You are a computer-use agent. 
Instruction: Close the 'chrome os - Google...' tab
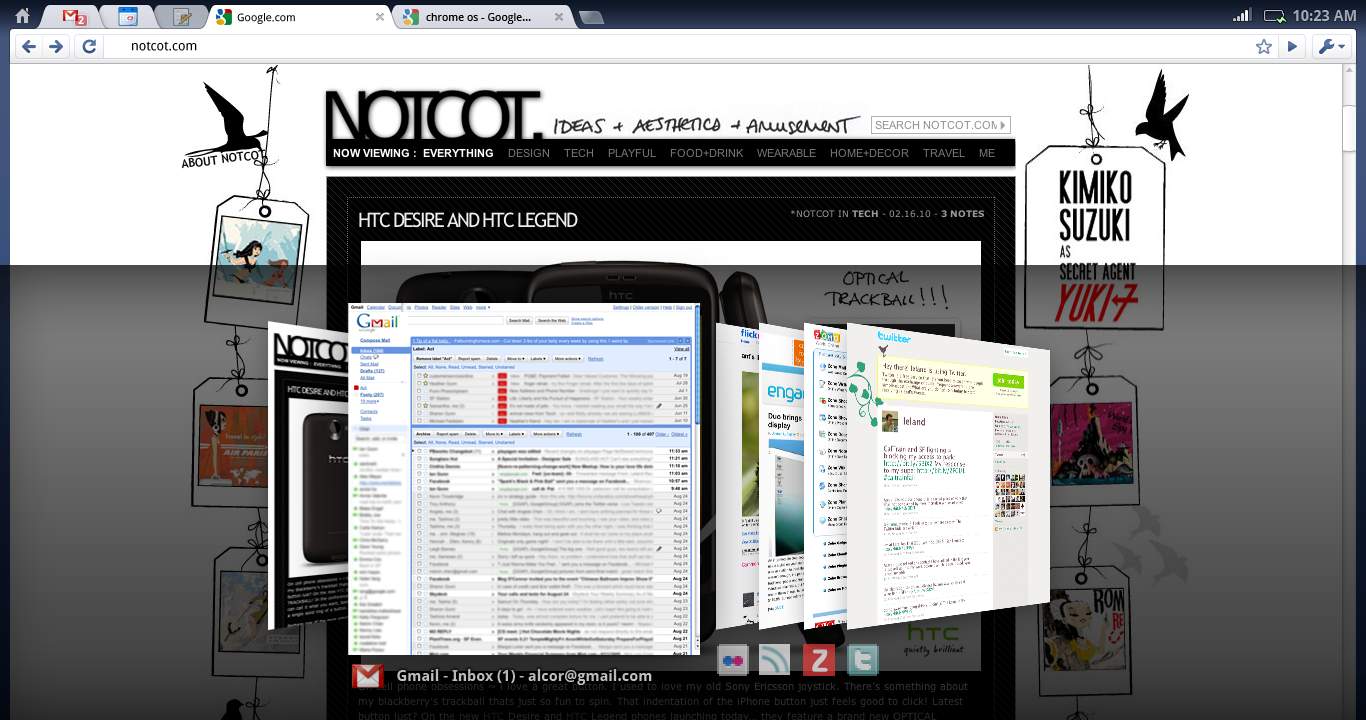click(x=559, y=17)
